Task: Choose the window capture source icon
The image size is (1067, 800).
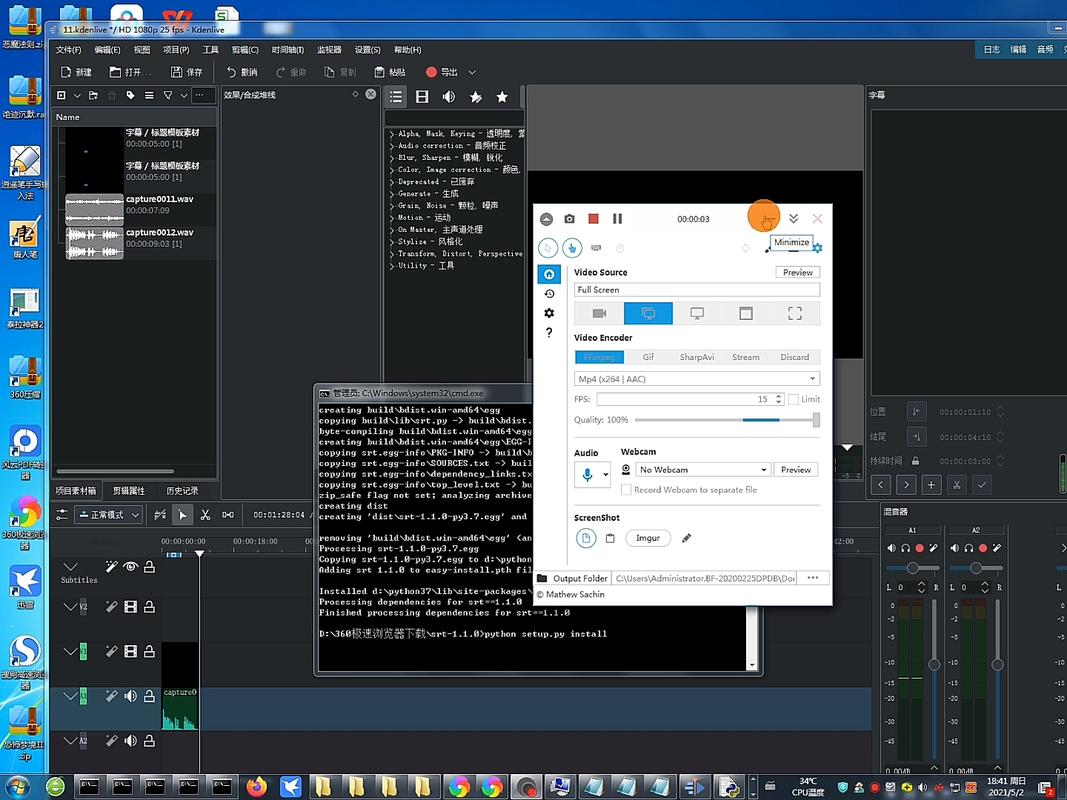Action: point(746,313)
